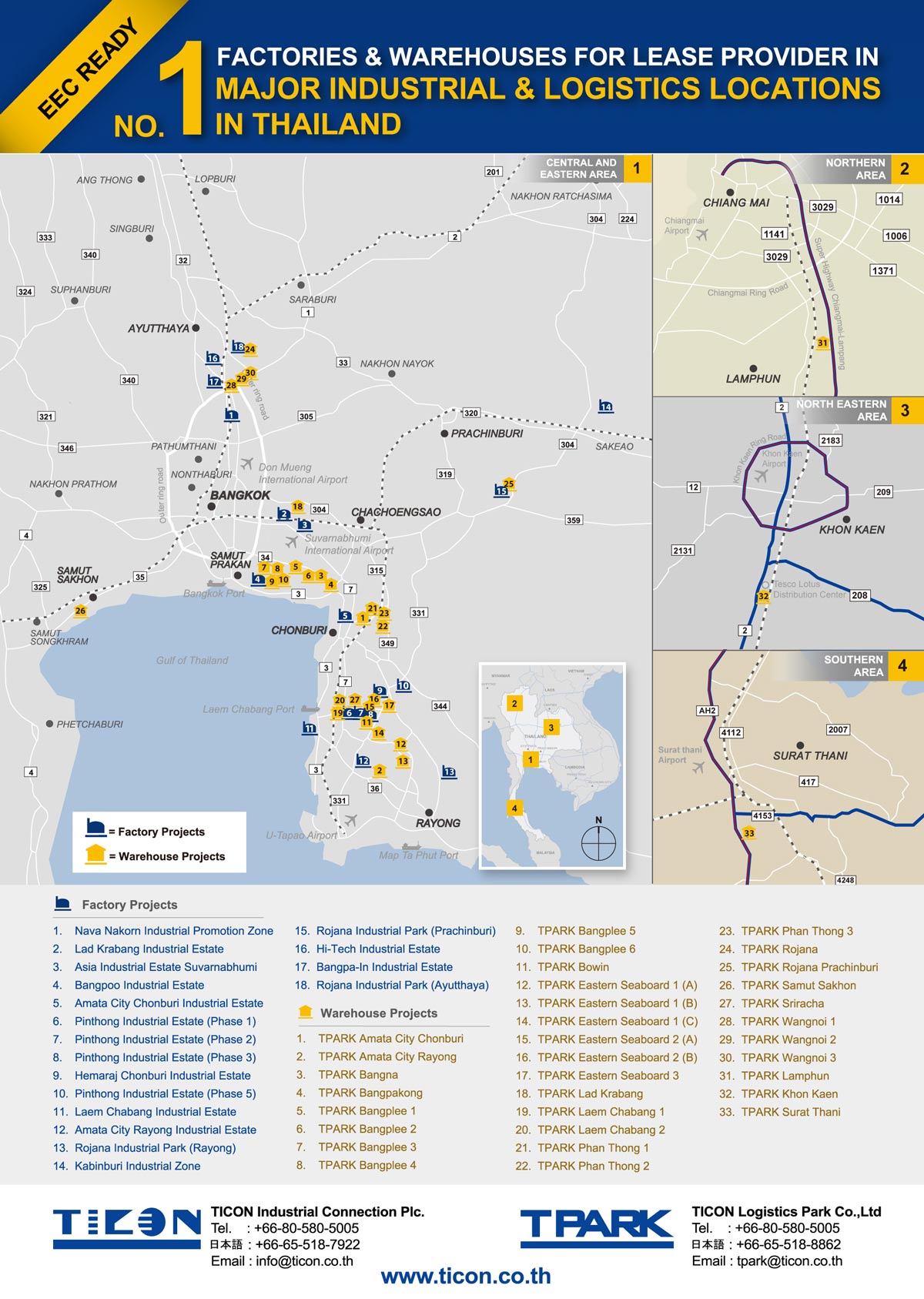Open the www.ticon.co.th website link
The height and width of the screenshot is (1299, 924).
[x=466, y=1276]
